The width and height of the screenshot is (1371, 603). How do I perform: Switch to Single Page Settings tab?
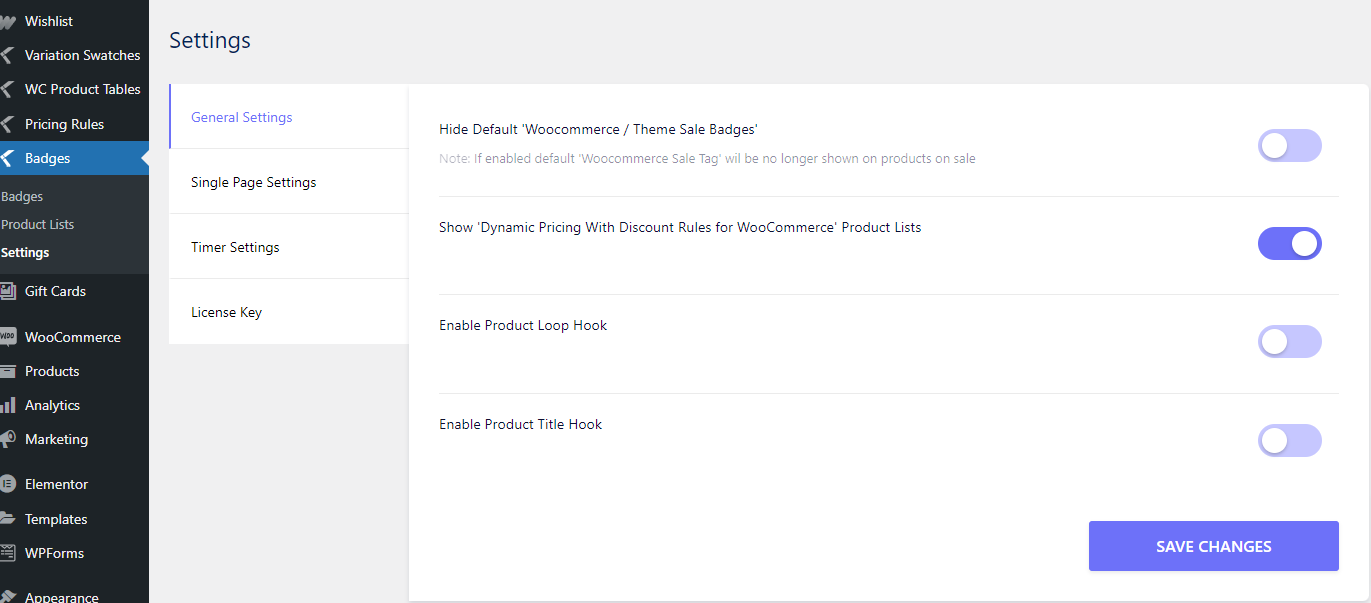[289, 182]
